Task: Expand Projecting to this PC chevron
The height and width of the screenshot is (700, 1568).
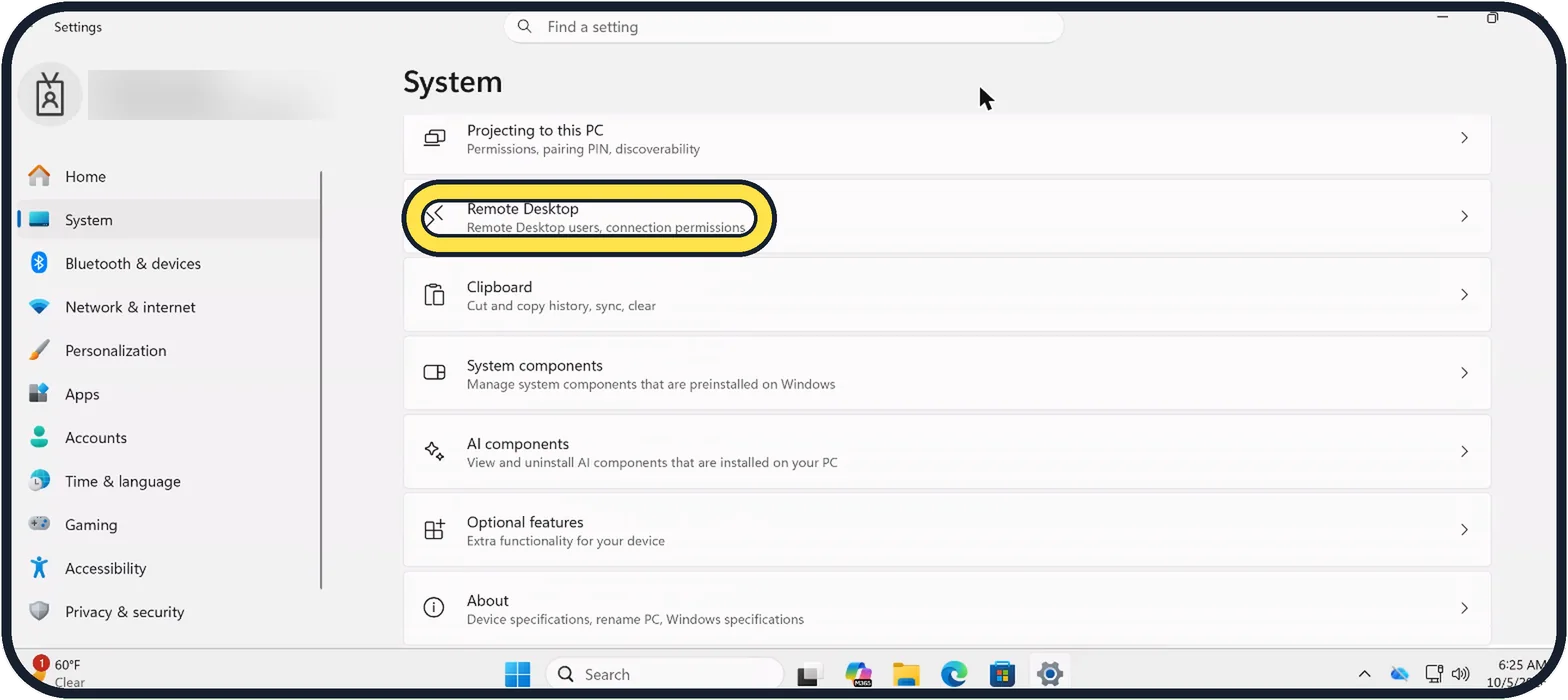Action: [x=1464, y=138]
